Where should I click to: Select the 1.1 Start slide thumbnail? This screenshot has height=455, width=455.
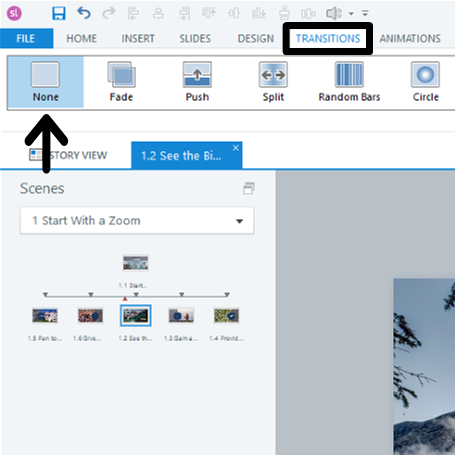135,263
